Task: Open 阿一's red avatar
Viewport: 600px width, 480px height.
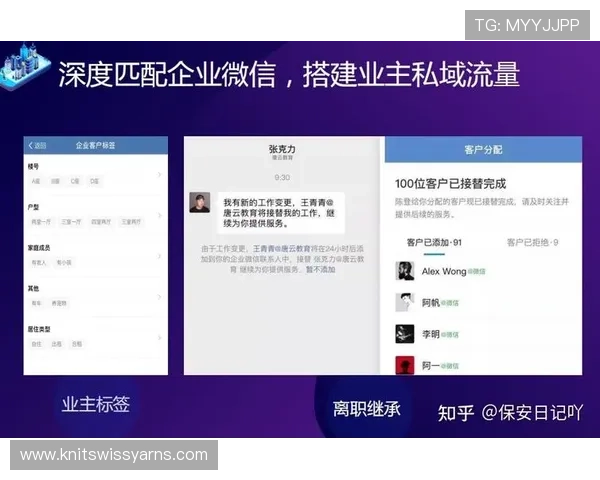Action: coord(404,365)
